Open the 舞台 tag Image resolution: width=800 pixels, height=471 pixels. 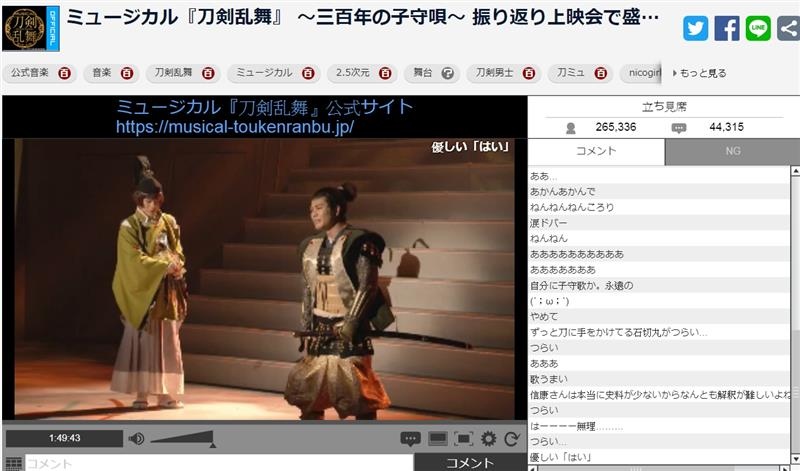click(x=422, y=73)
